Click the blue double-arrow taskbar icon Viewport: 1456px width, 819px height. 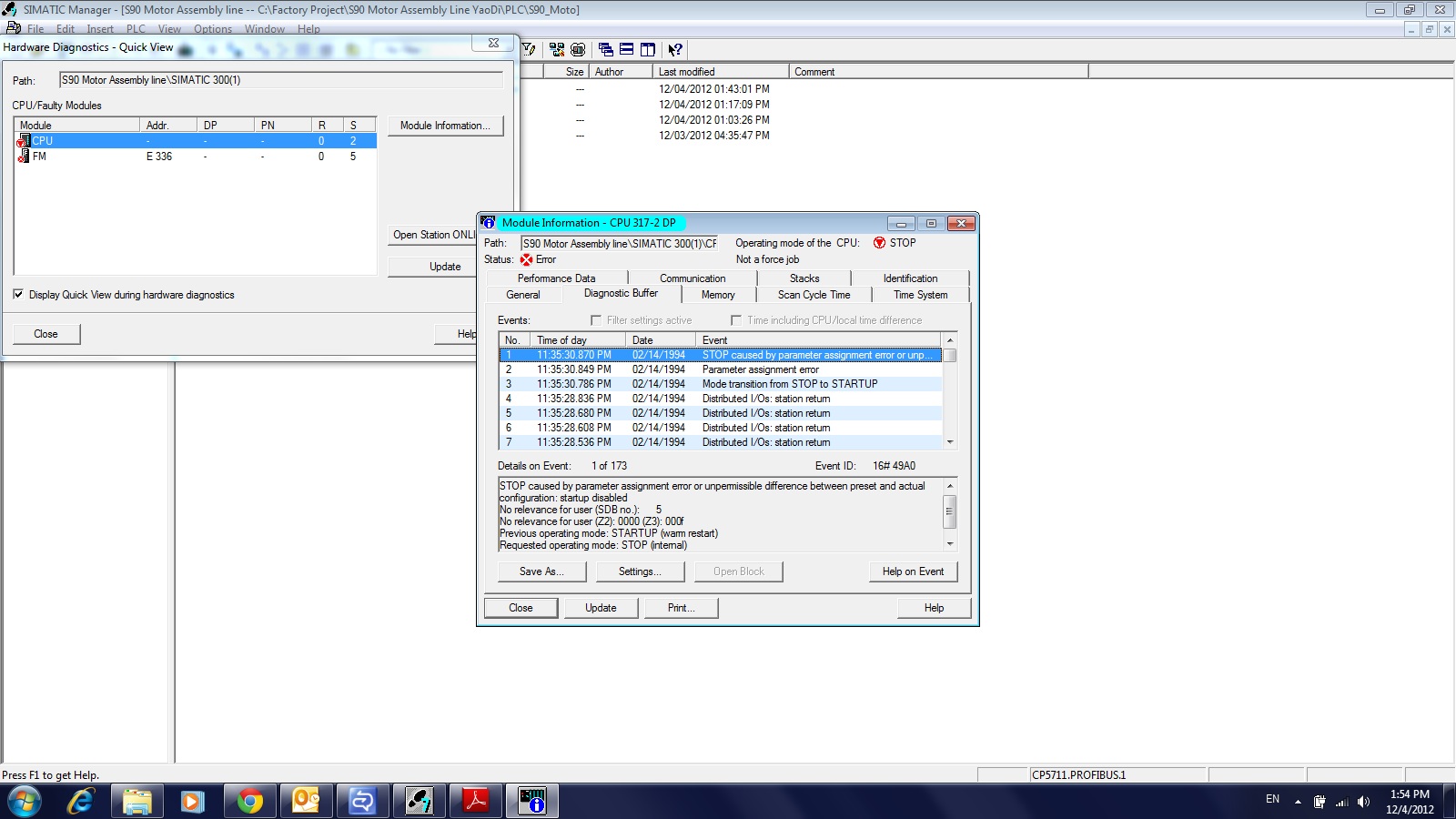(x=363, y=802)
